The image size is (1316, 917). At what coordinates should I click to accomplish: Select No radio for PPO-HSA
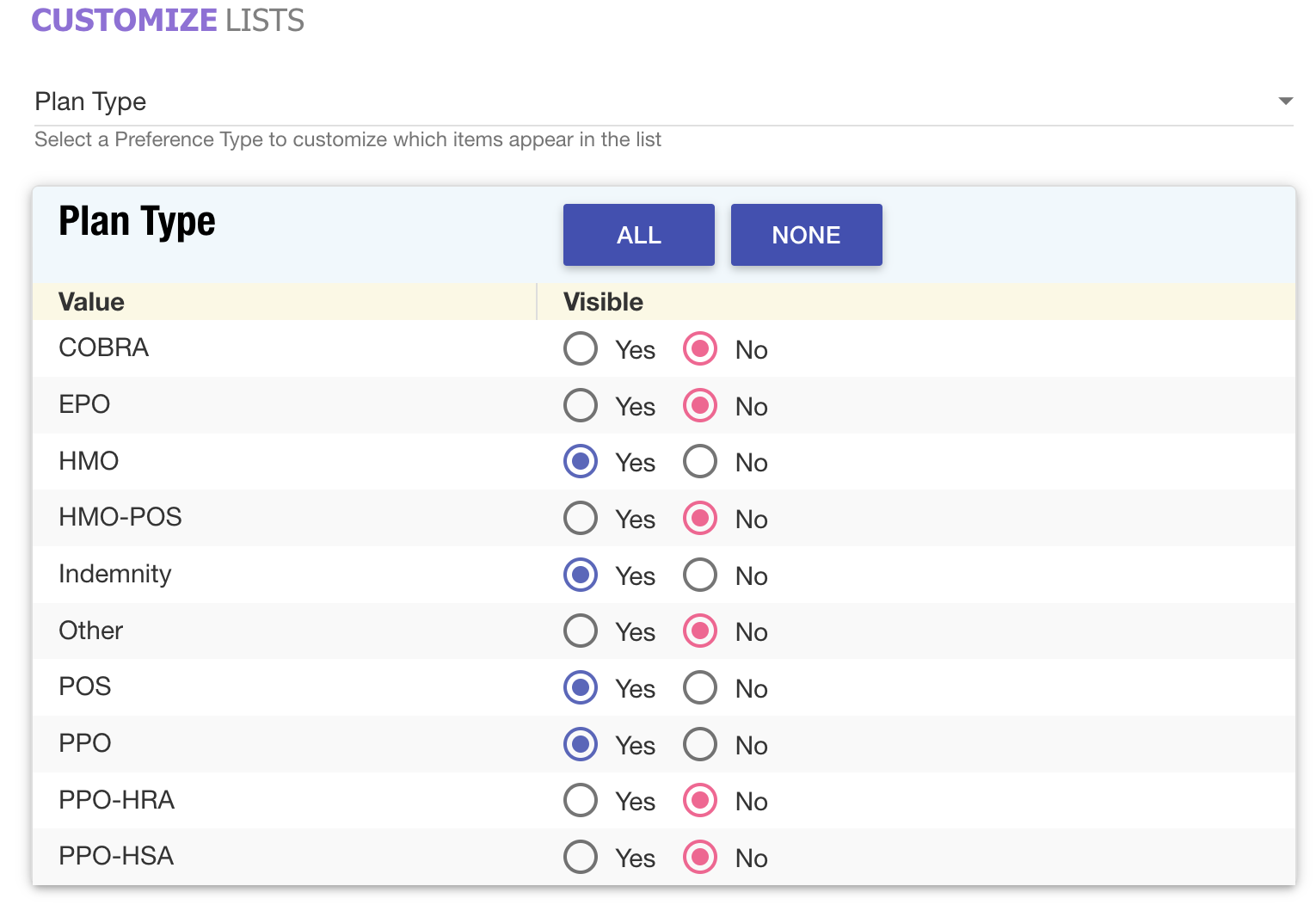700,858
